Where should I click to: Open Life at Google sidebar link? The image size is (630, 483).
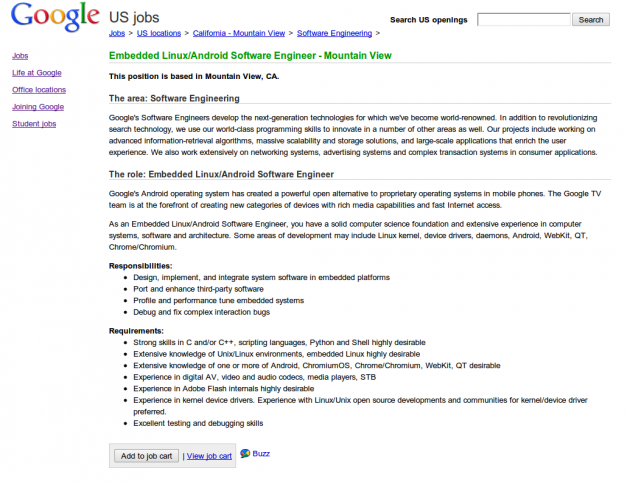(37, 73)
